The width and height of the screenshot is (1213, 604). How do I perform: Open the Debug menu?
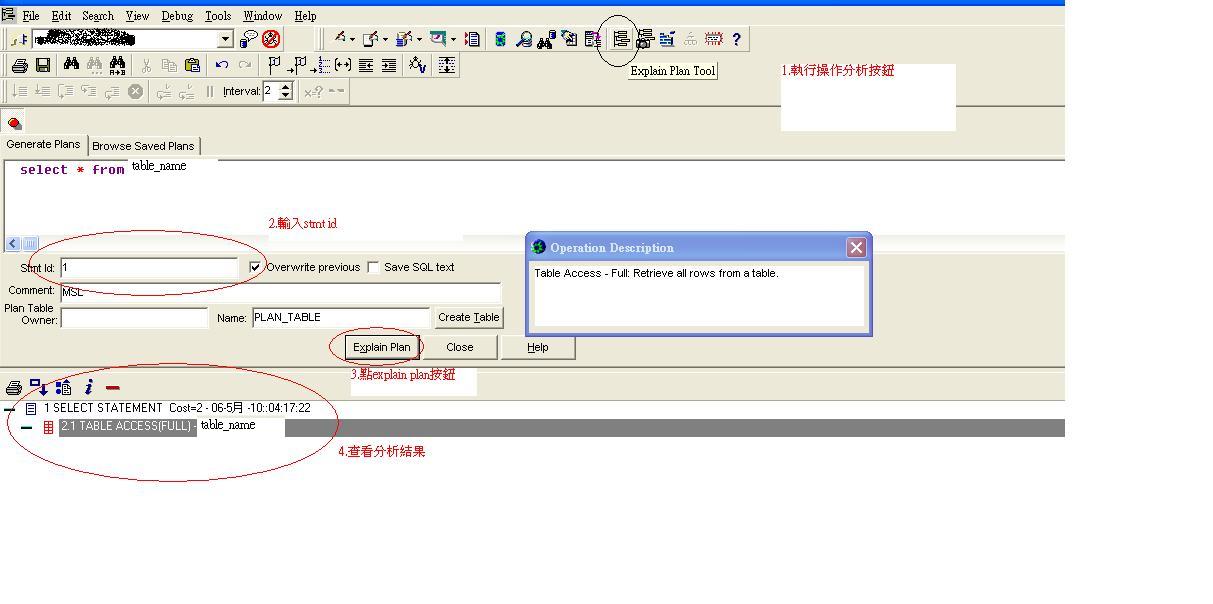pos(179,15)
